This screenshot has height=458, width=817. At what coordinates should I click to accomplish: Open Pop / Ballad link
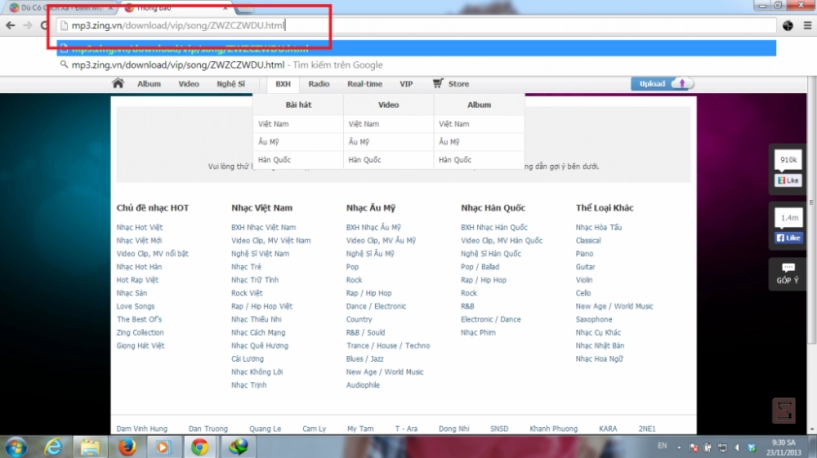click(x=480, y=267)
